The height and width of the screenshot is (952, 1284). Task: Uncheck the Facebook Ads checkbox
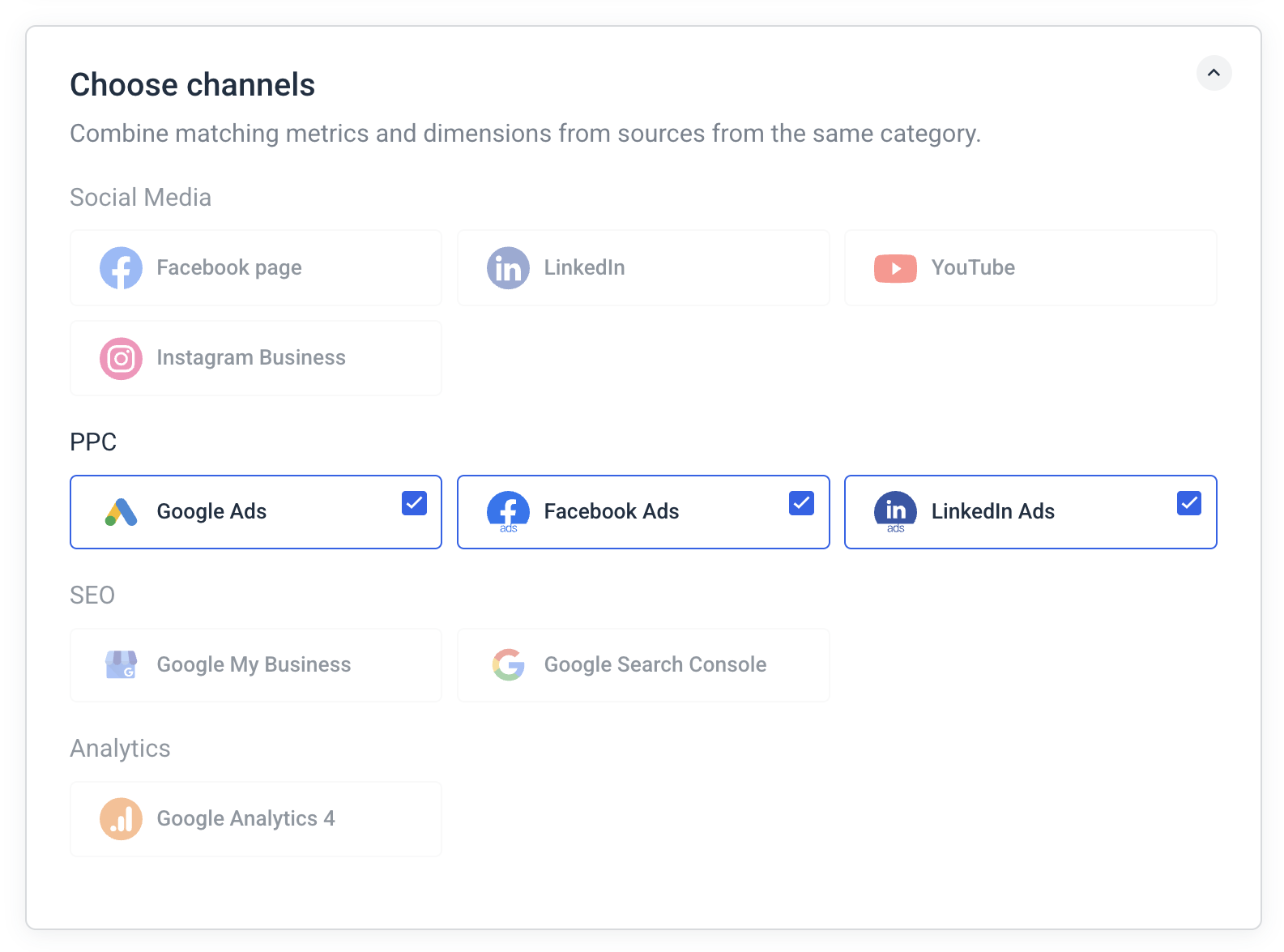(801, 503)
